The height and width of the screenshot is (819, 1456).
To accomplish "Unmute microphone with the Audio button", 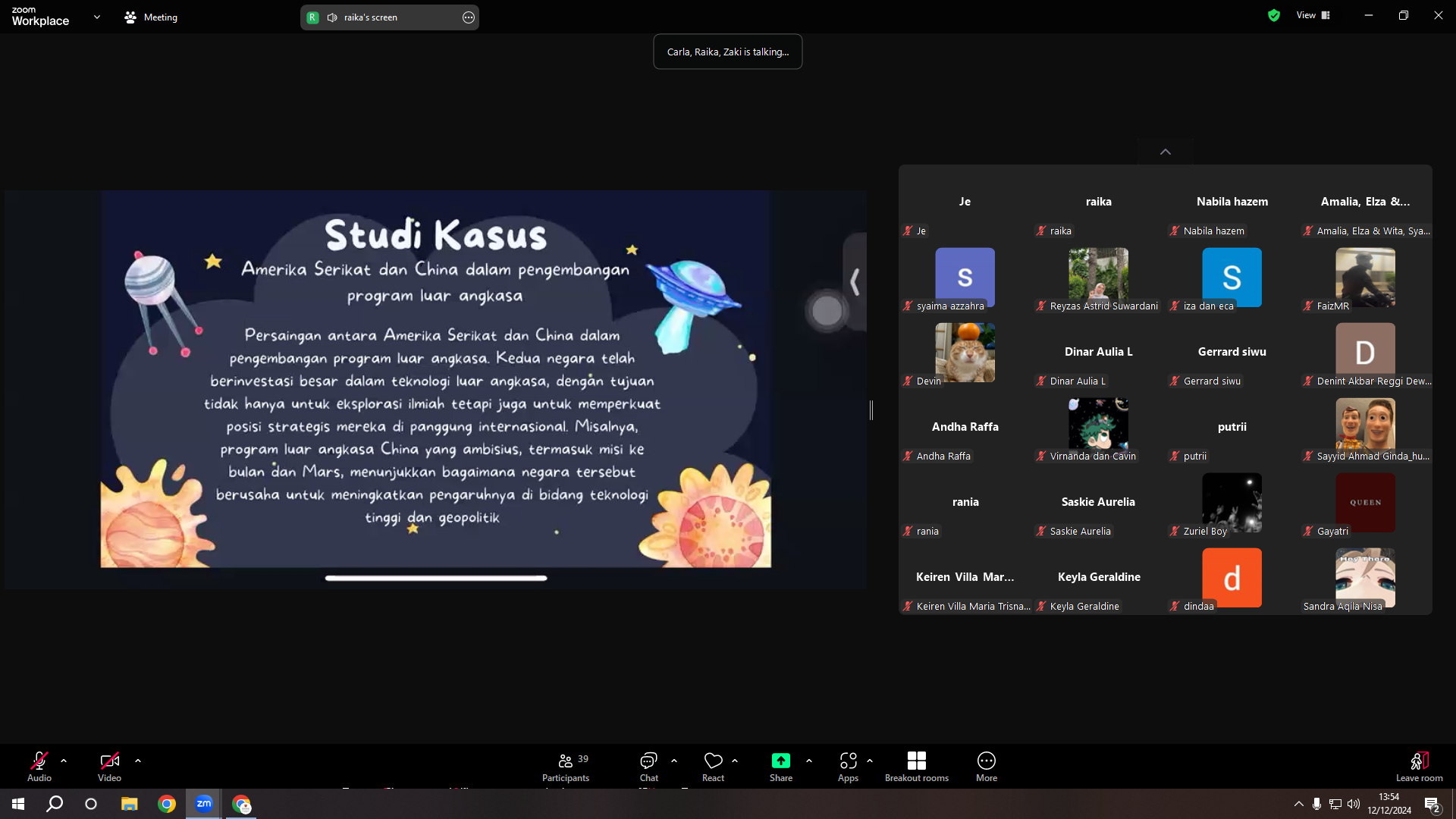I will pyautogui.click(x=39, y=766).
